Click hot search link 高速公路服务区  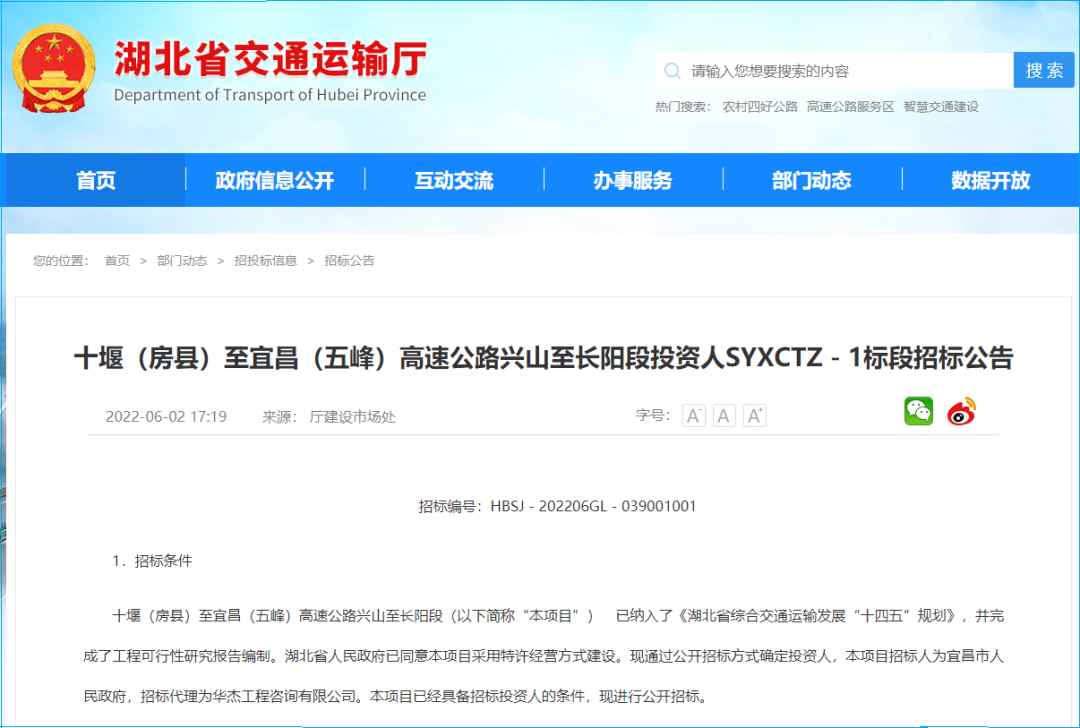(850, 107)
